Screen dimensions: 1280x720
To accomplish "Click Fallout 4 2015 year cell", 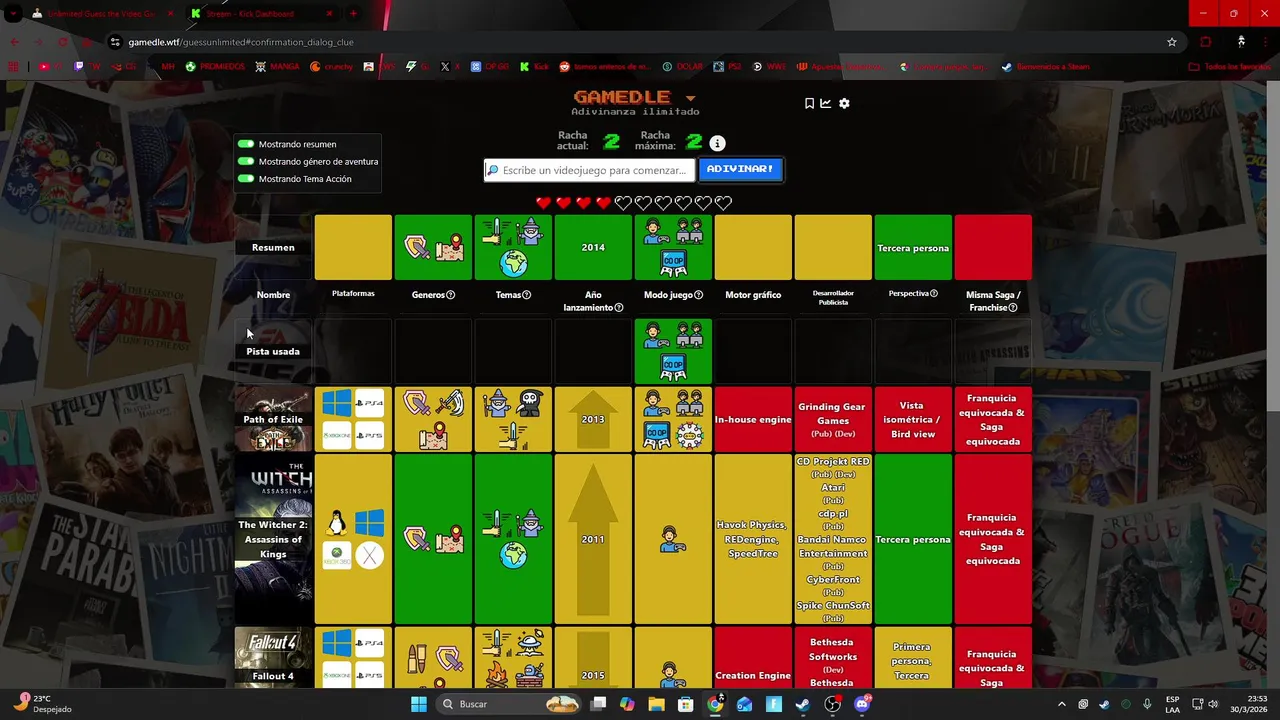I will coord(593,657).
